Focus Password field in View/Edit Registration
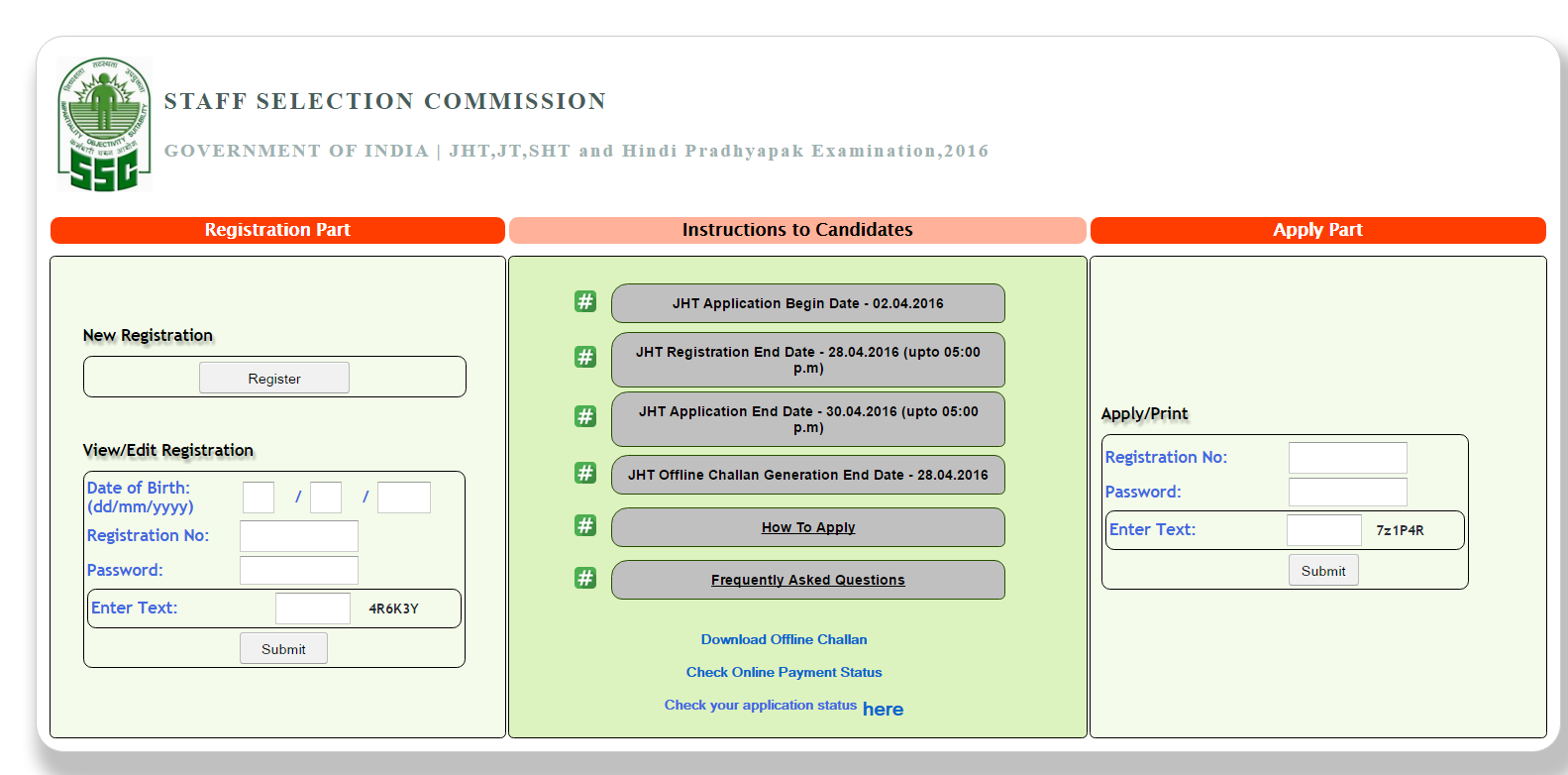 pos(299,570)
